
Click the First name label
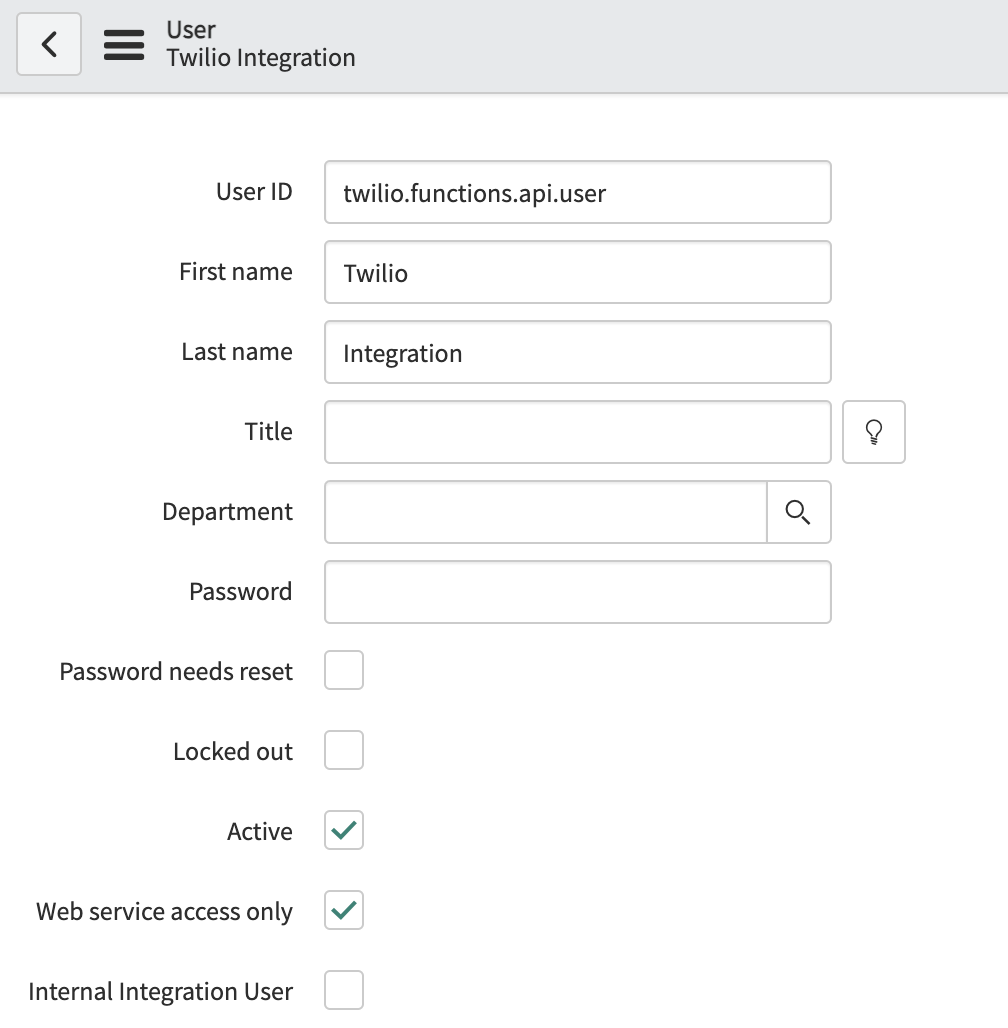236,271
